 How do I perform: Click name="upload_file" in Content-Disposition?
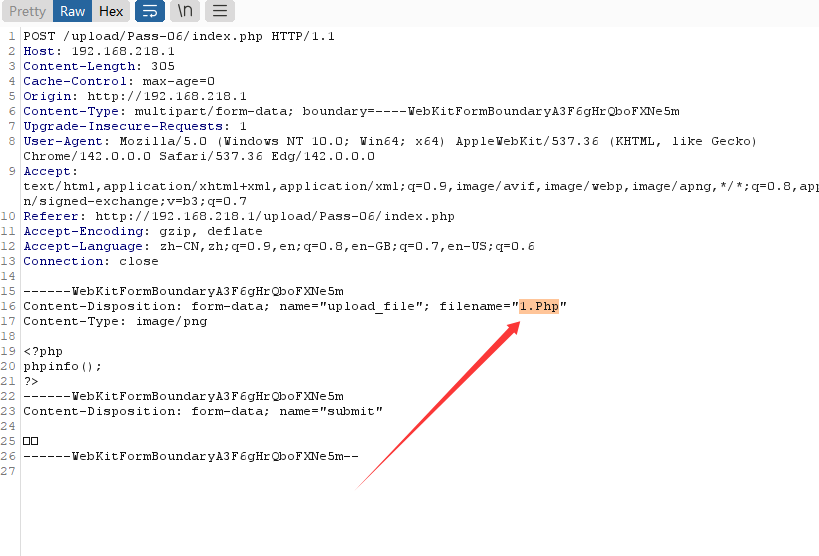pyautogui.click(x=351, y=306)
